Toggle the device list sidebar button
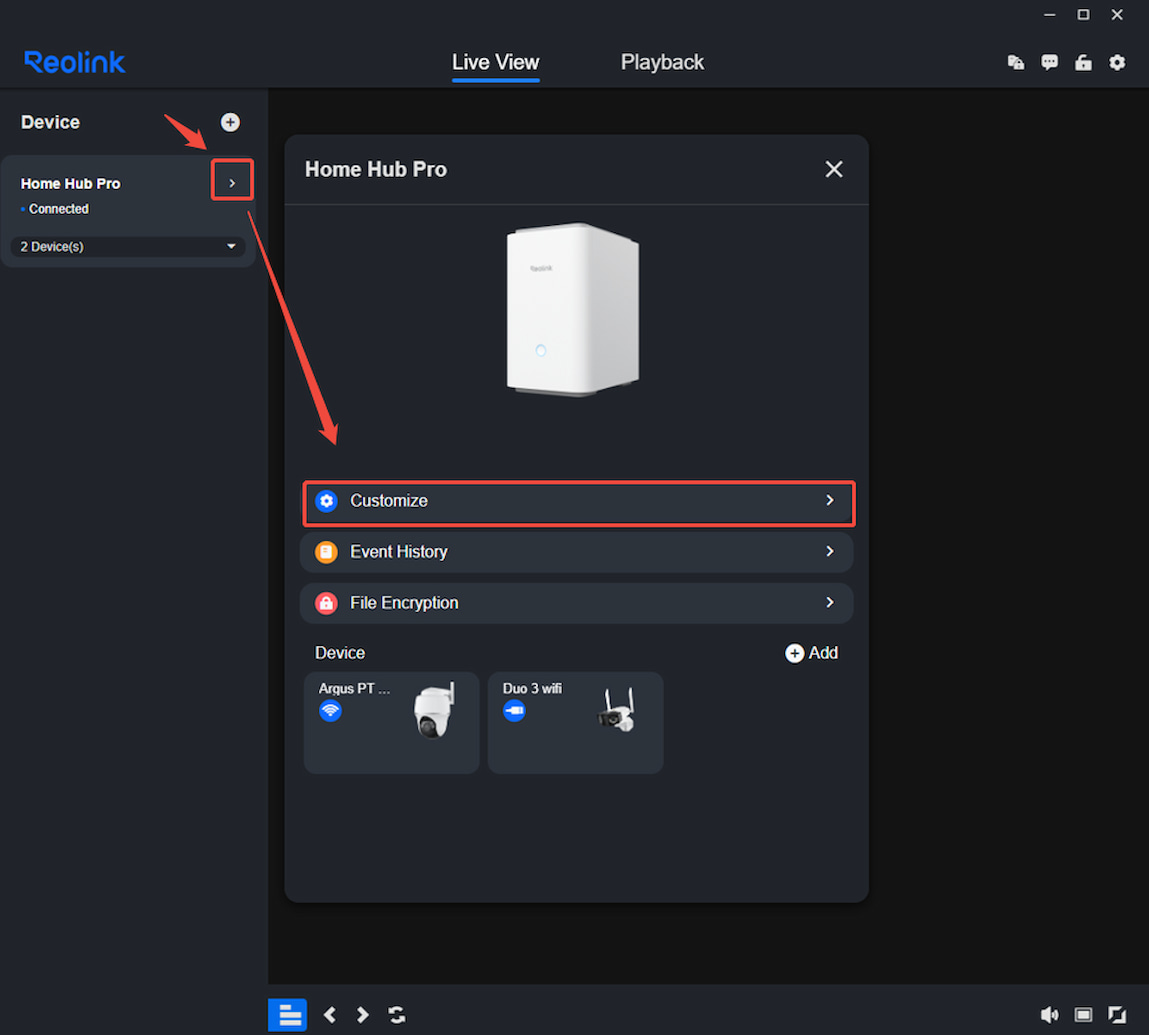1149x1035 pixels. 287,1015
